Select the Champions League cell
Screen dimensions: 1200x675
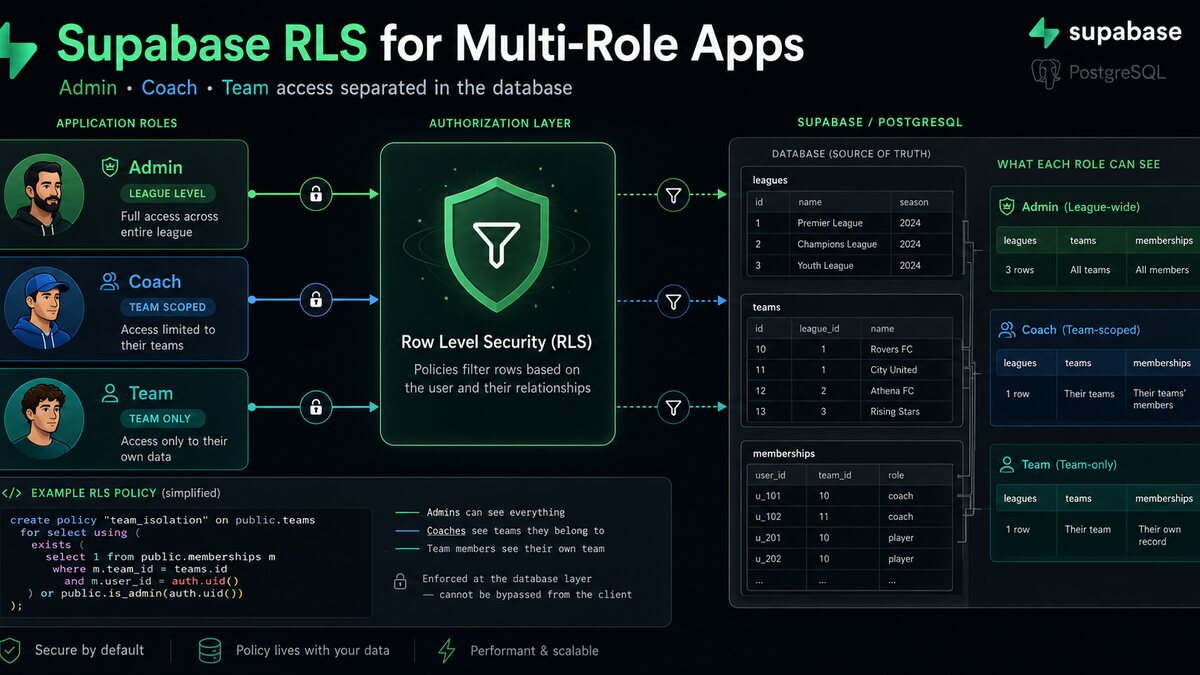point(837,244)
